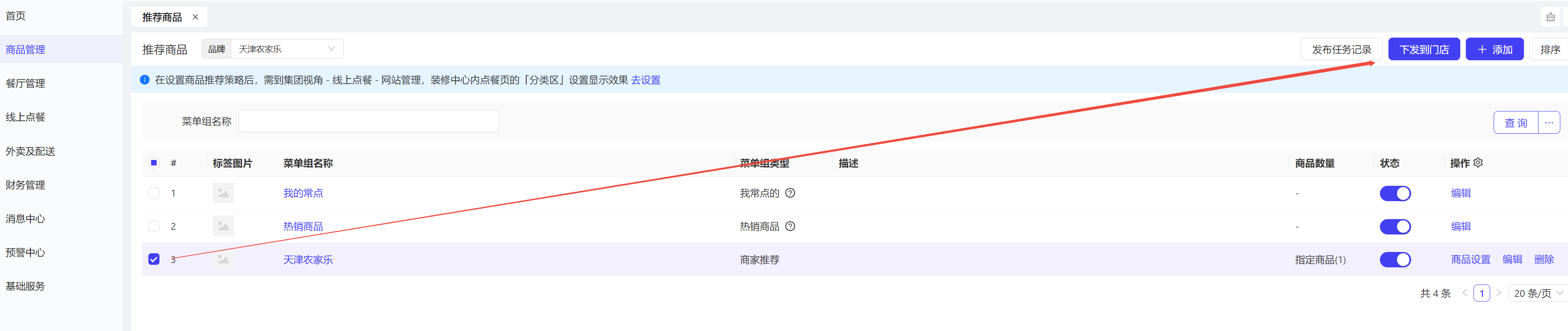Close the 推荐商品 tab

pos(195,17)
